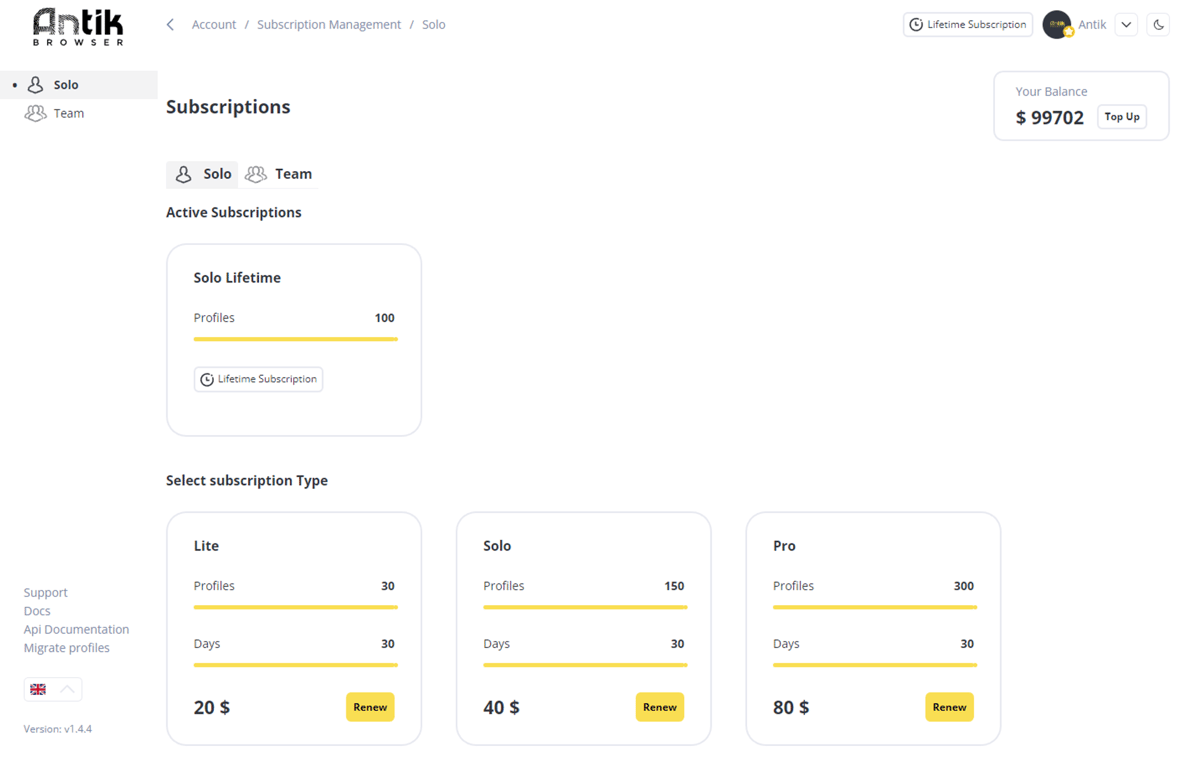Image resolution: width=1188 pixels, height=768 pixels.
Task: Renew the Lite 20 $ plan
Action: [x=370, y=707]
